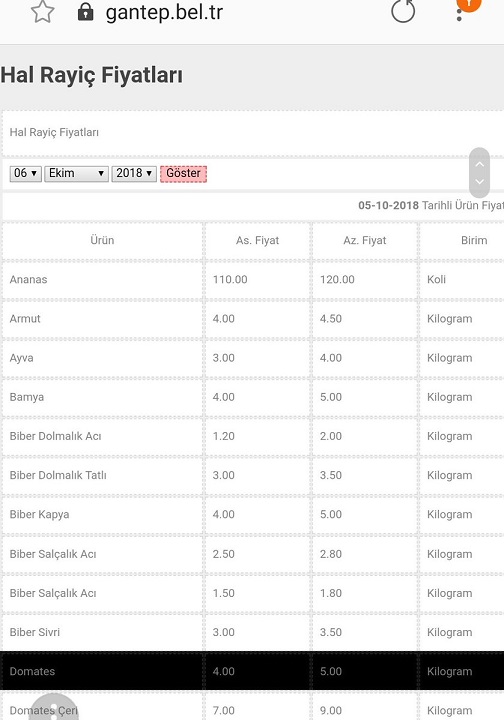Tap the floating gray circle button

pos(54,707)
